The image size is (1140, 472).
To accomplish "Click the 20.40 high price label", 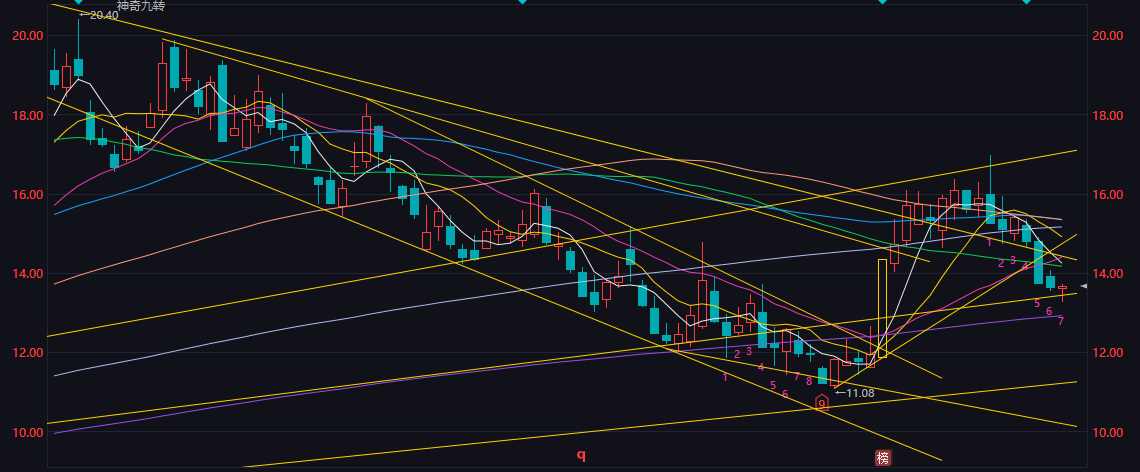I will 99,15.
